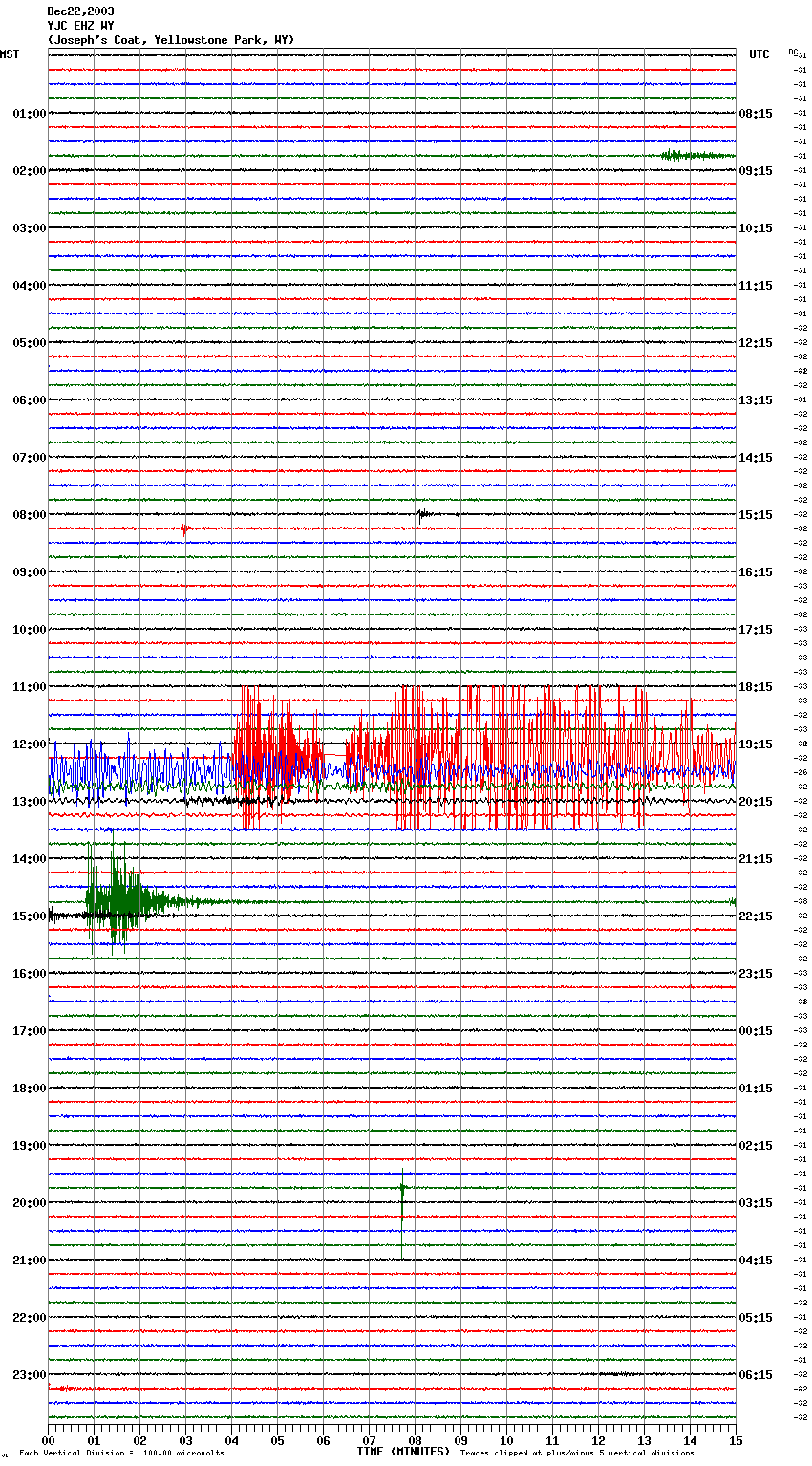Image resolution: width=812 pixels, height=1466 pixels.
Task: Click the 15:15 UTC time label
Action: pyautogui.click(x=756, y=515)
